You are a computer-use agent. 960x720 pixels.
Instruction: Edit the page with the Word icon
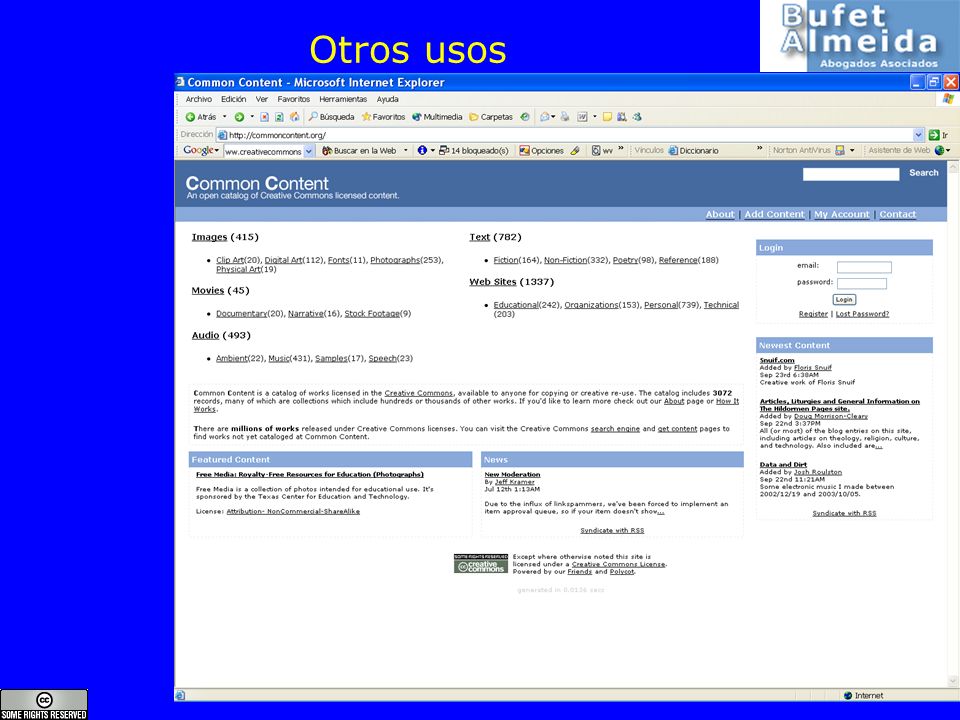pyautogui.click(x=582, y=117)
